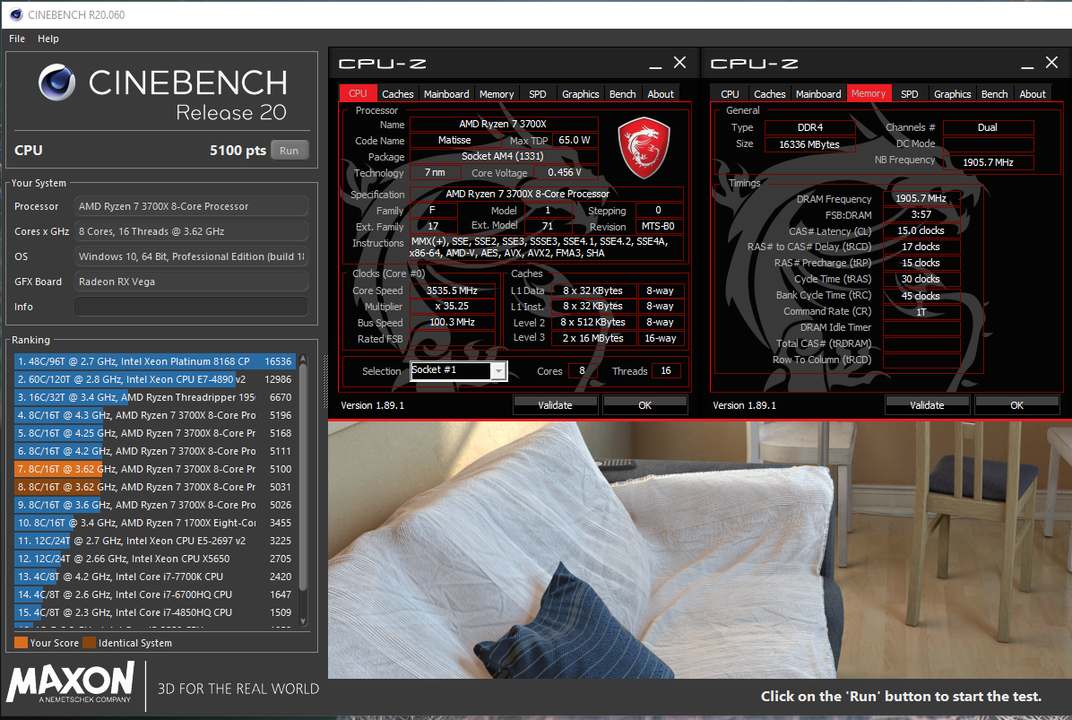Image resolution: width=1072 pixels, height=720 pixels.
Task: Click Validate in right CPU-Z window
Action: pyautogui.click(x=927, y=405)
